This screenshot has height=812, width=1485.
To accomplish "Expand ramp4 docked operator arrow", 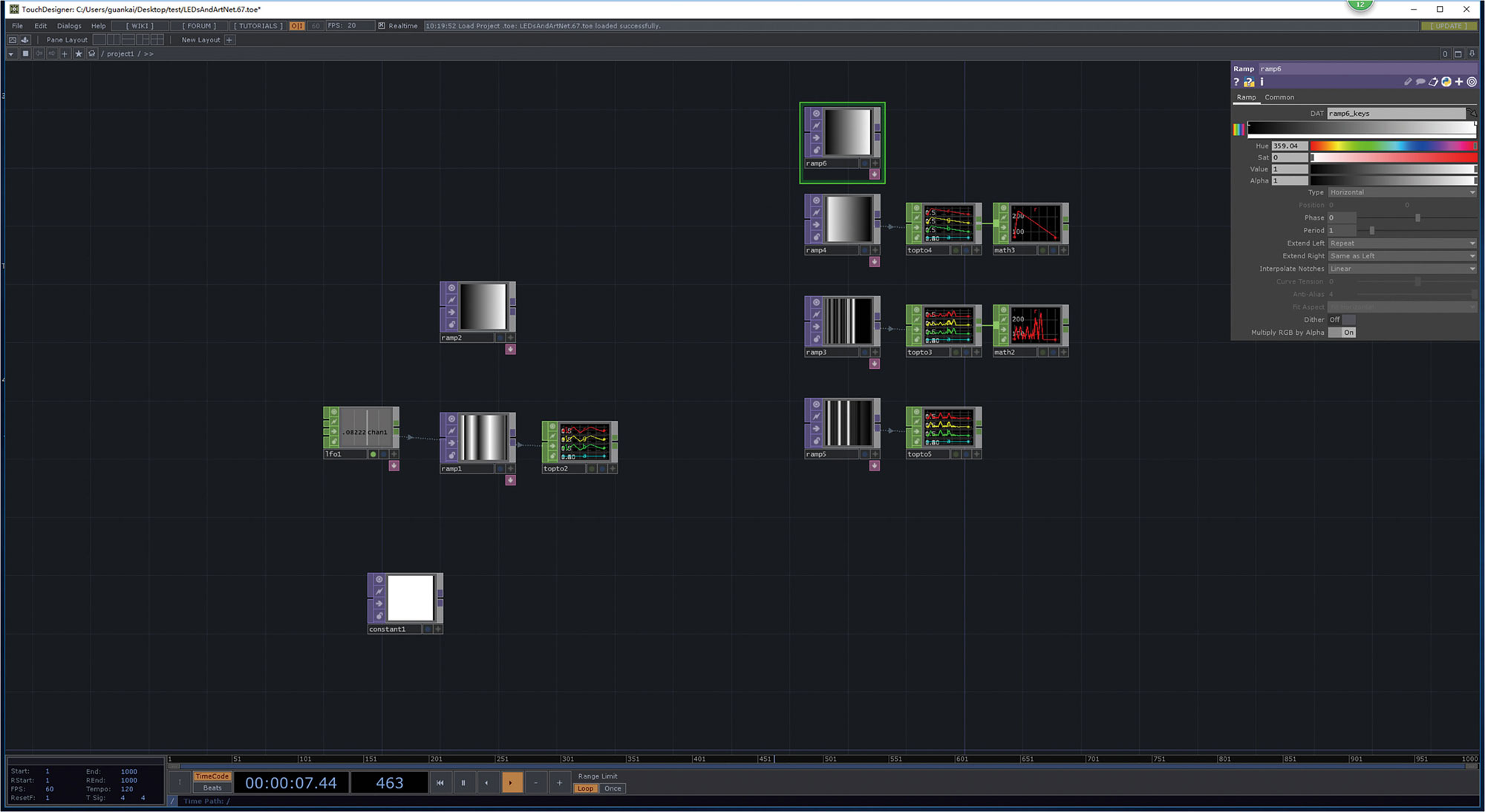I will point(875,262).
